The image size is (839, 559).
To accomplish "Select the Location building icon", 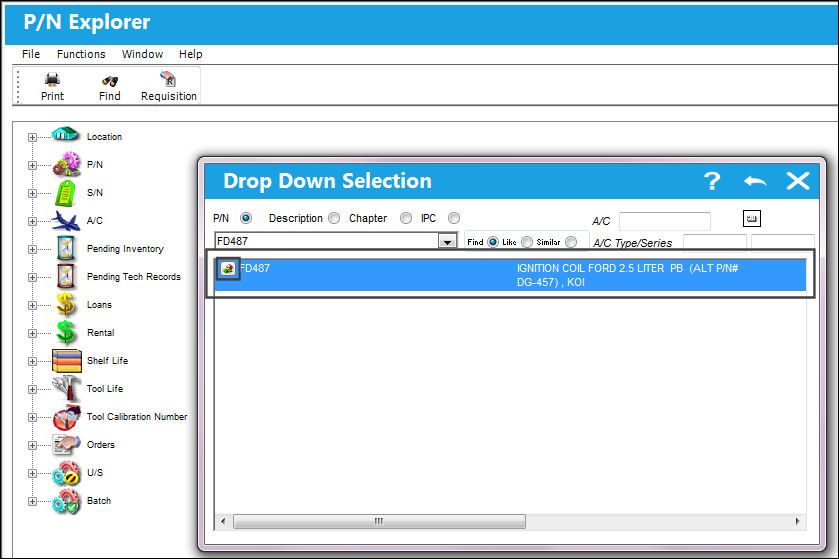I will [x=65, y=134].
